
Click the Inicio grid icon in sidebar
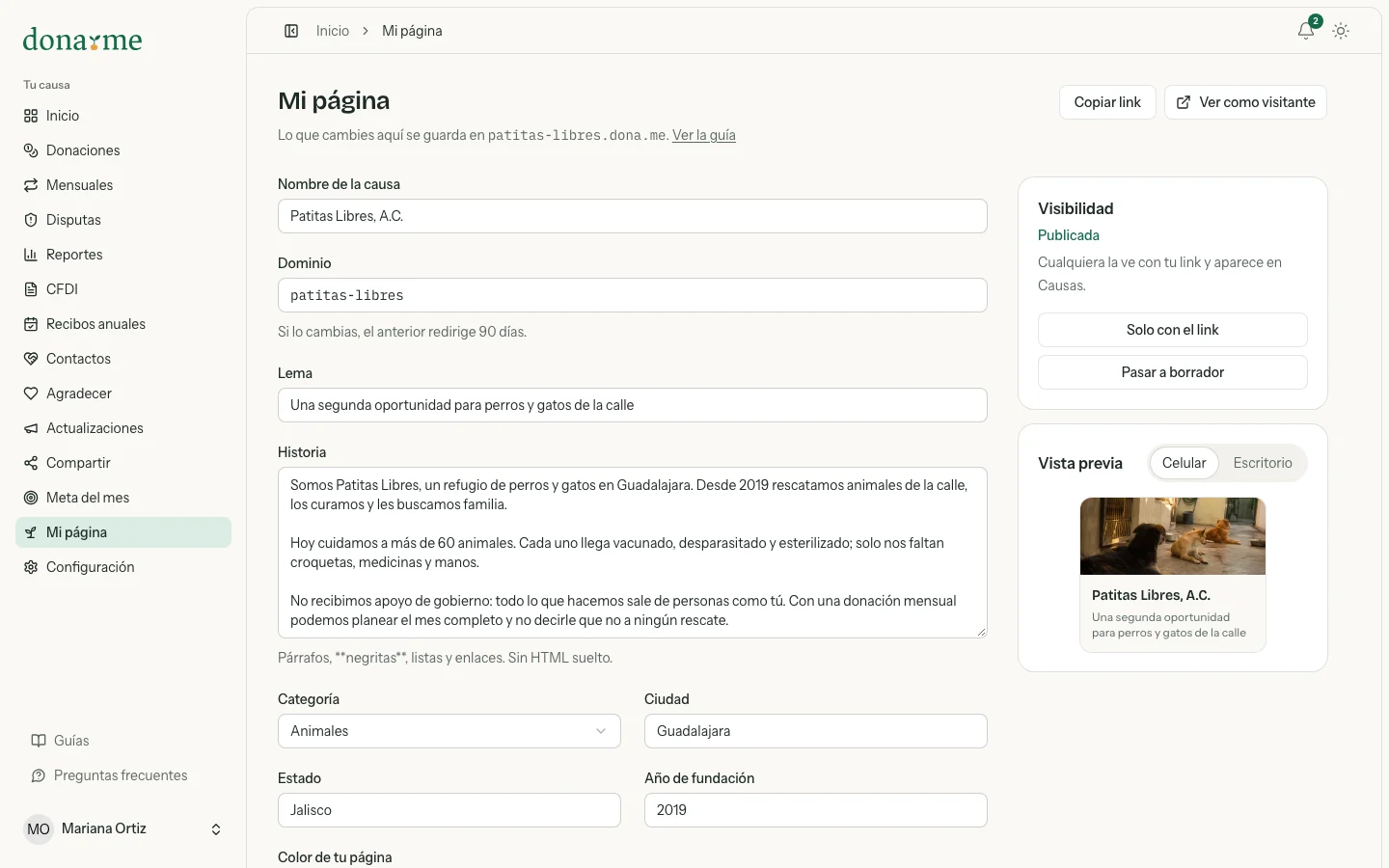point(31,116)
